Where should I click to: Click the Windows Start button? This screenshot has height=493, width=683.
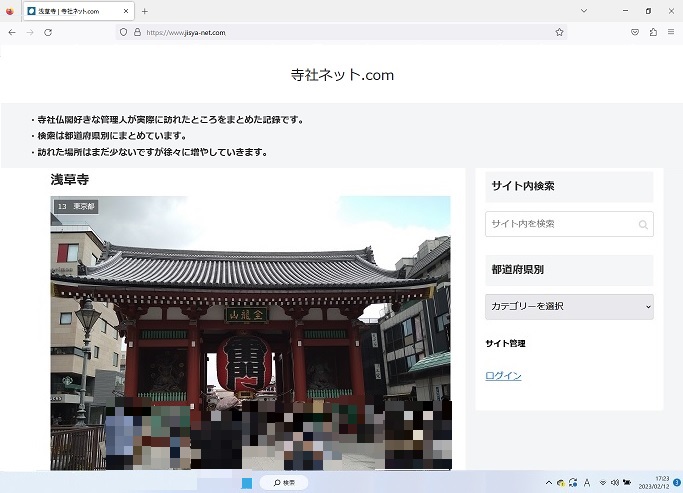pyautogui.click(x=246, y=482)
